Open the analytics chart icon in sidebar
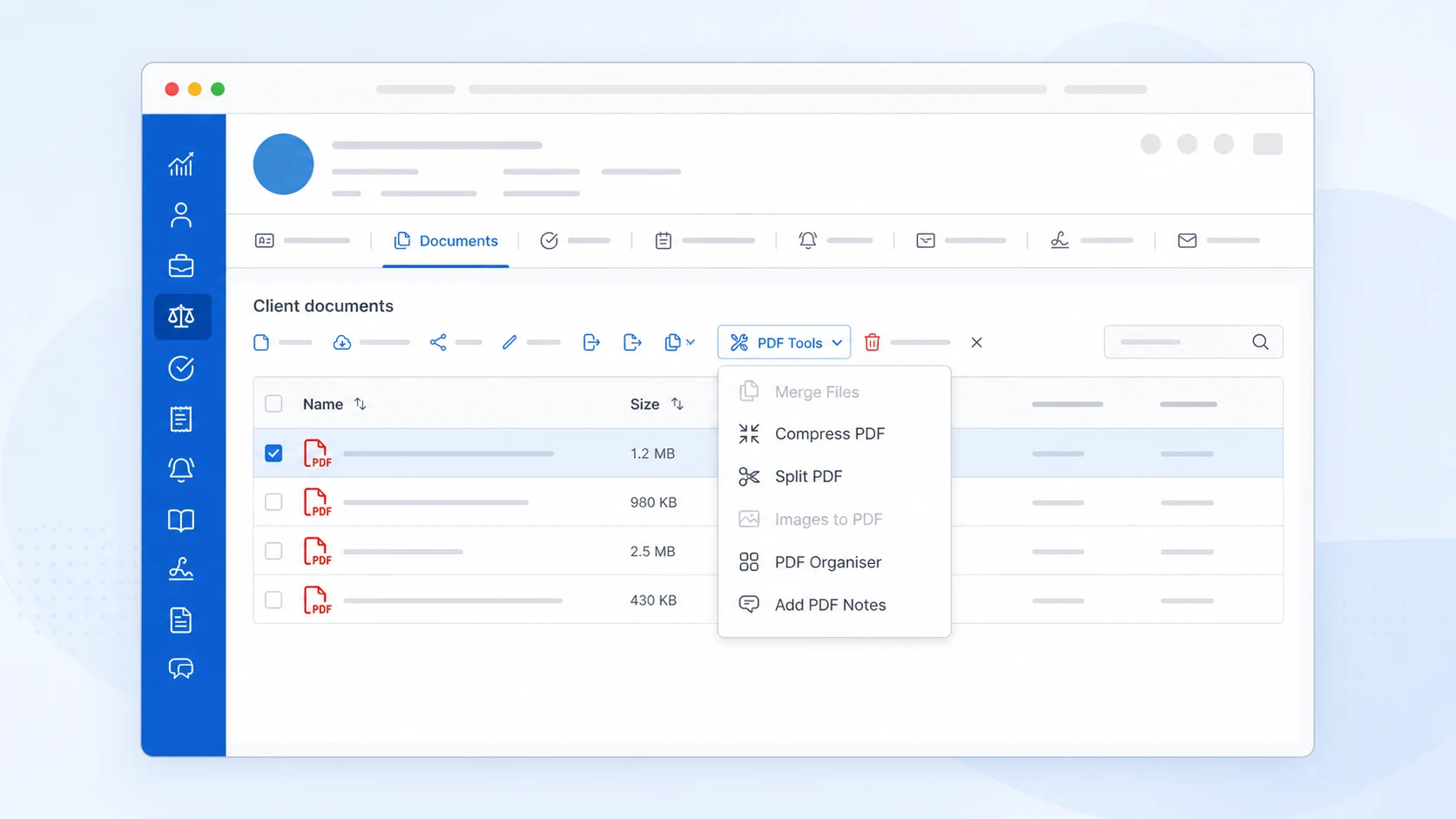Screen dimensions: 1456x819 click(x=181, y=164)
